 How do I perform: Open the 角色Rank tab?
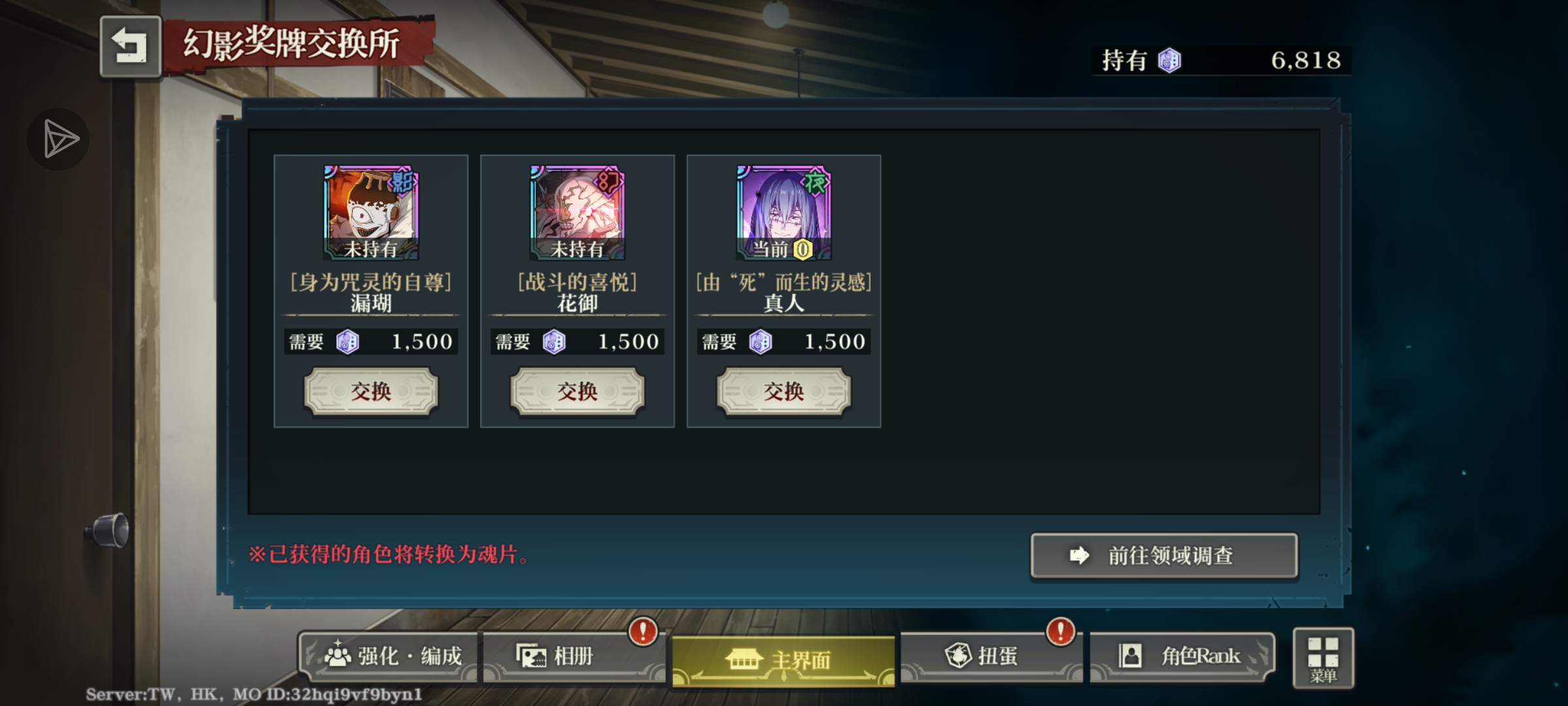click(x=1183, y=656)
